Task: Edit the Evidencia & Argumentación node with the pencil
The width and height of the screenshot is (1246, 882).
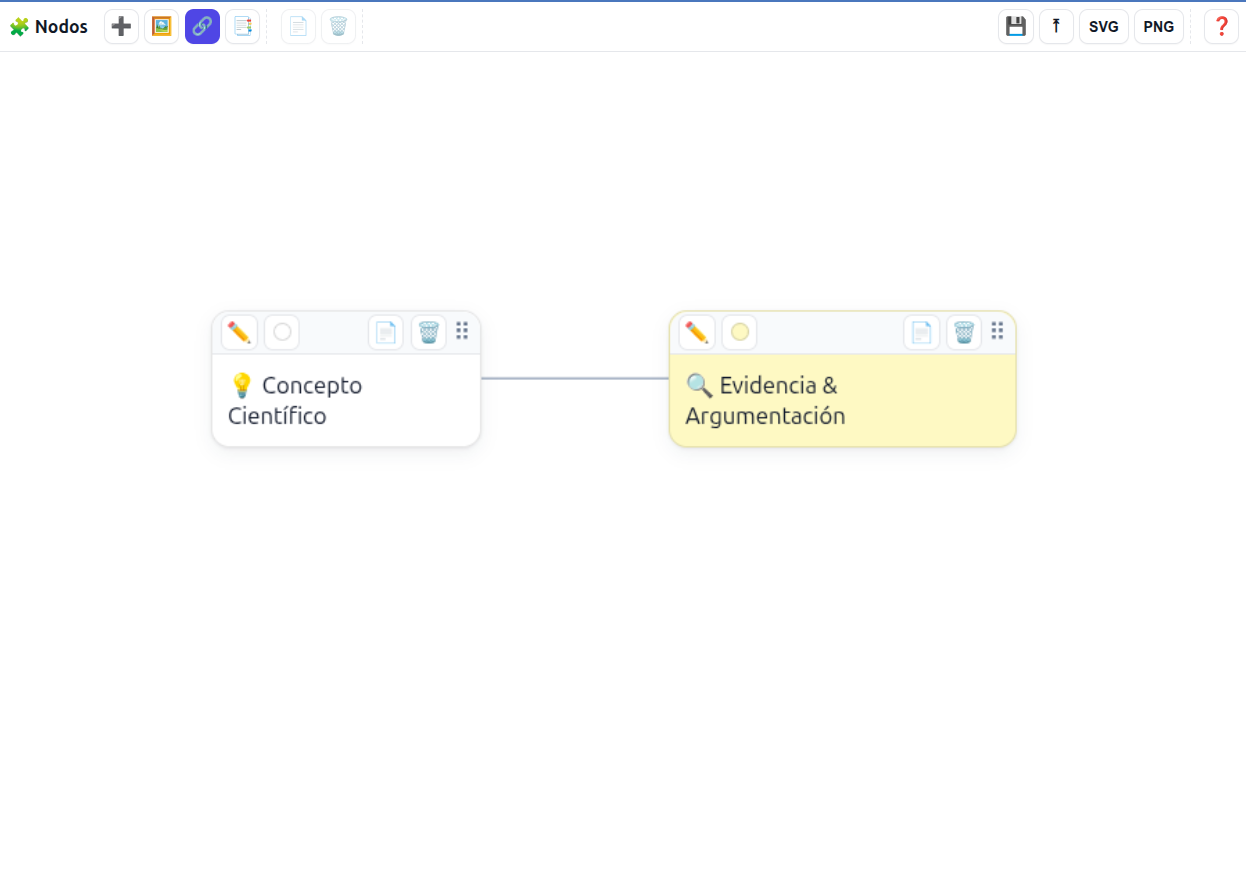Action: tap(697, 332)
